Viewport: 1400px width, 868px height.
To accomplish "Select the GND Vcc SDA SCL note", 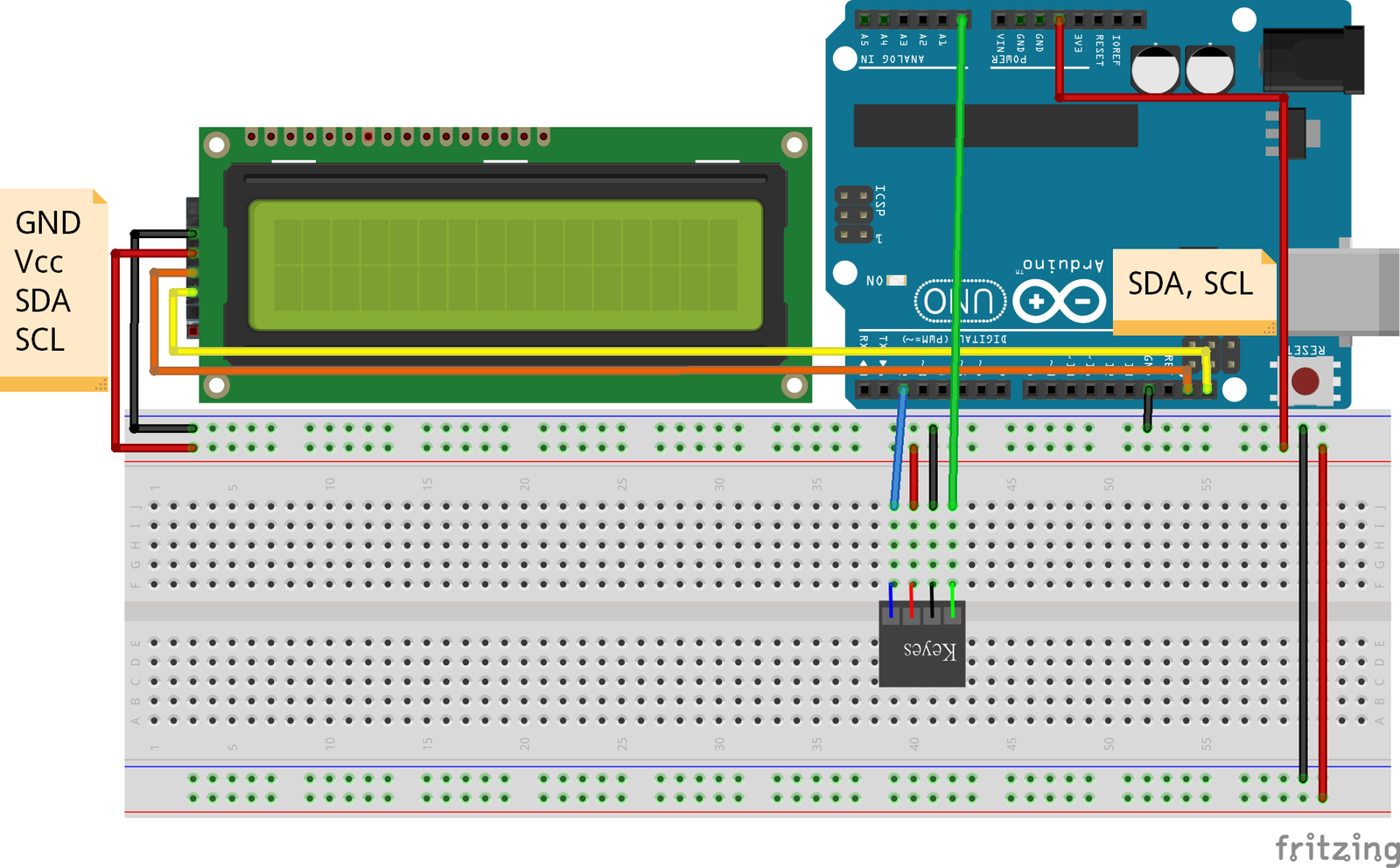I will point(52,282).
